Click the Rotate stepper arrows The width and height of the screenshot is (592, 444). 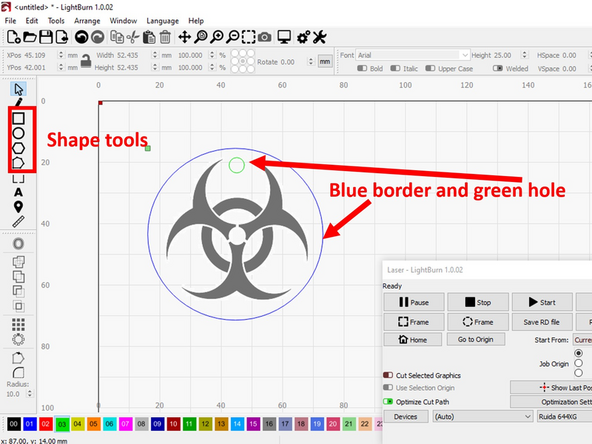coord(311,62)
